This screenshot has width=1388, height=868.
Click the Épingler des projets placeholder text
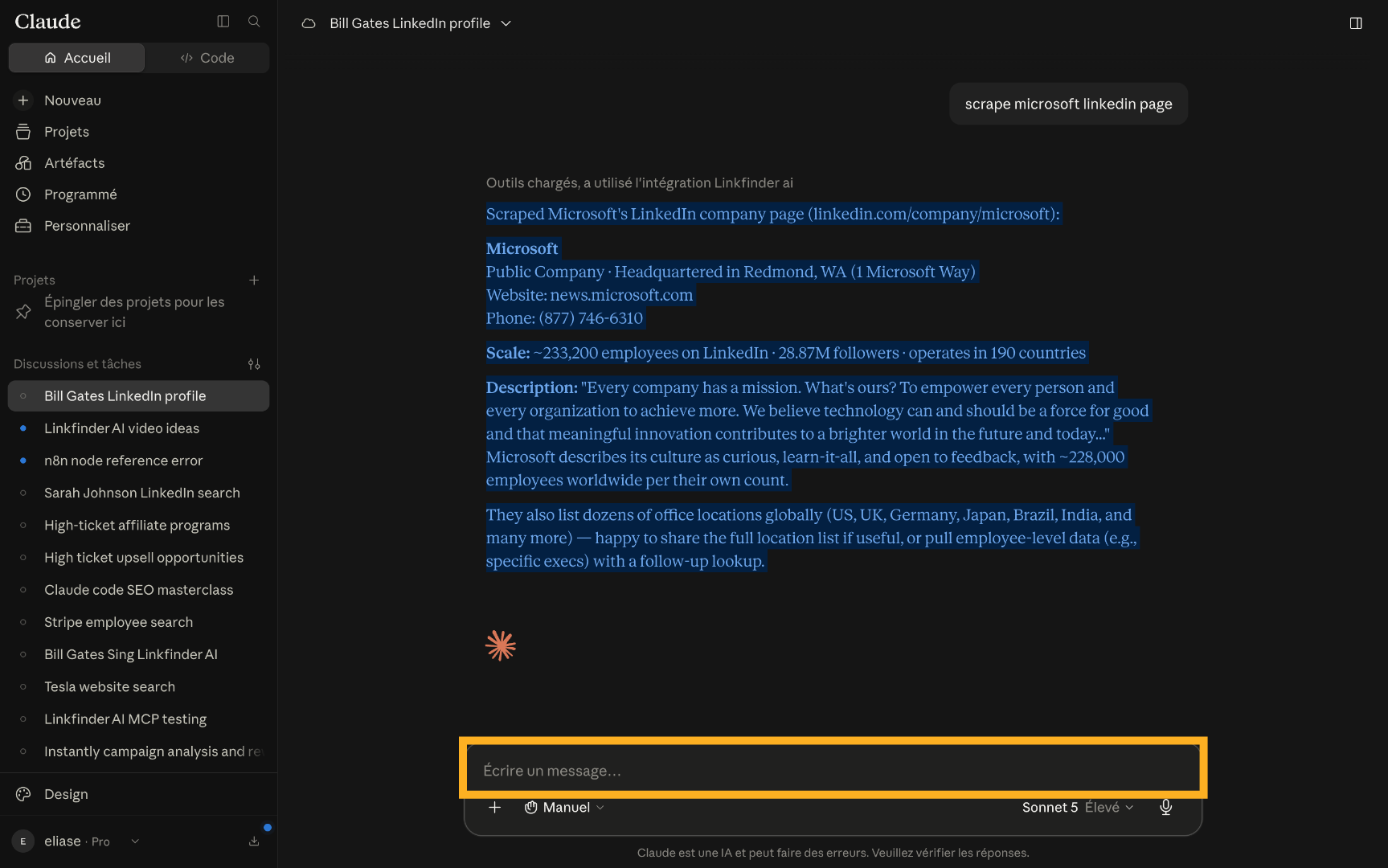pyautogui.click(x=134, y=312)
